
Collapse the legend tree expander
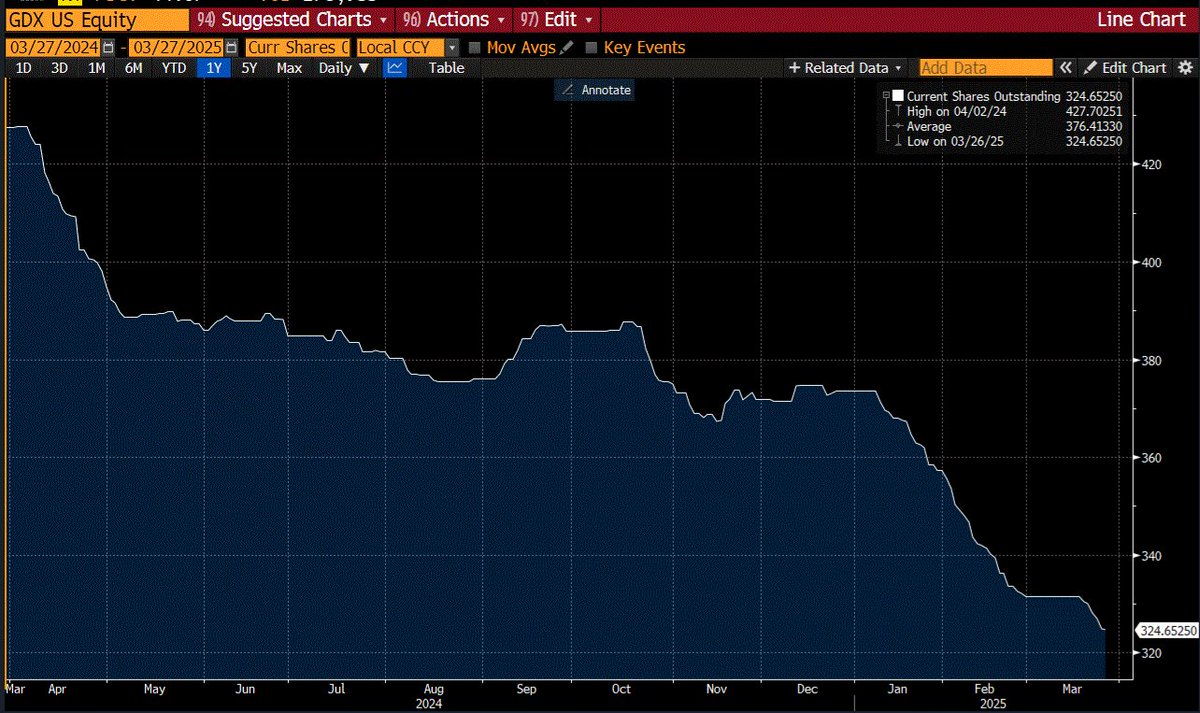click(886, 95)
